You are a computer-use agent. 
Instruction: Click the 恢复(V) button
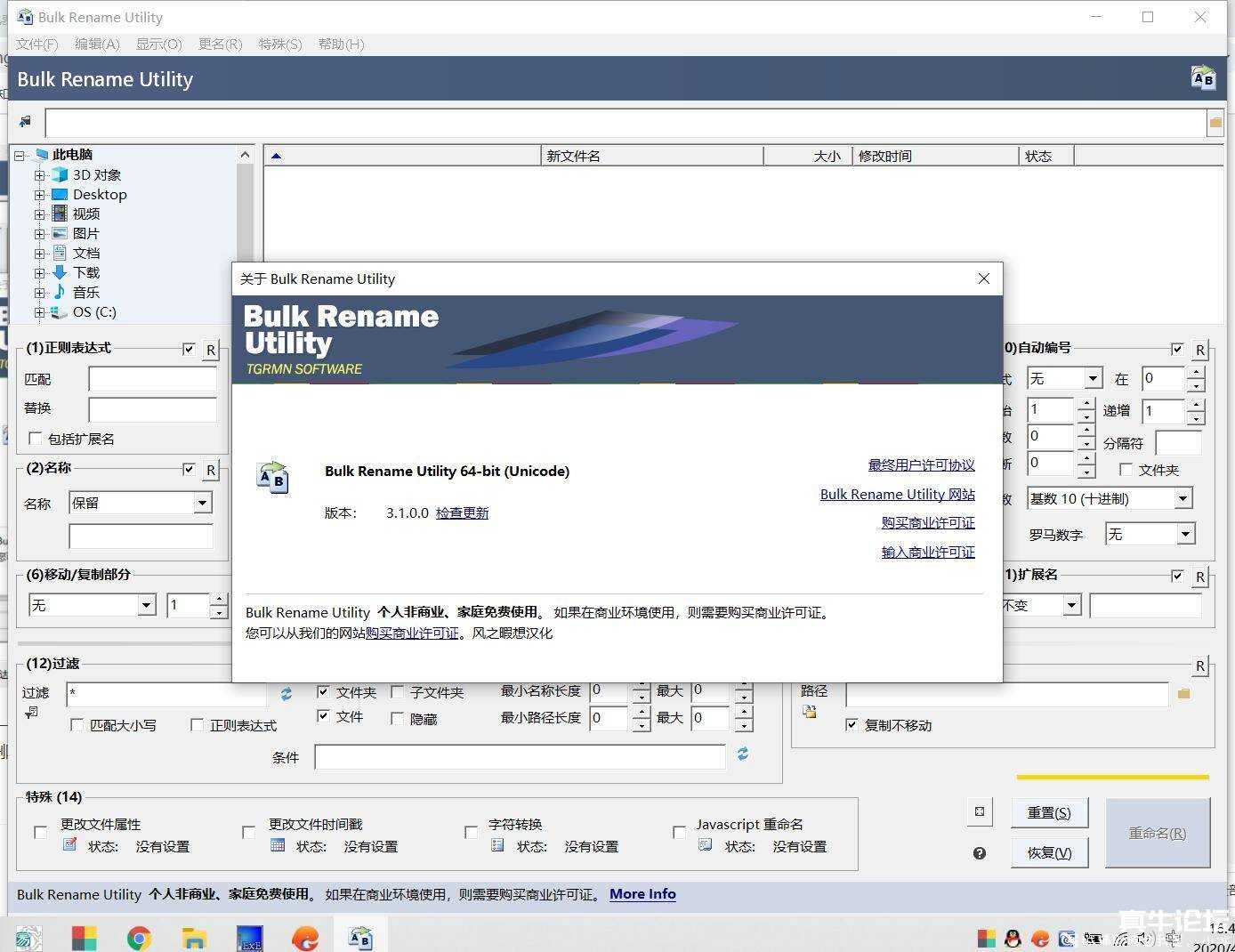[1049, 852]
